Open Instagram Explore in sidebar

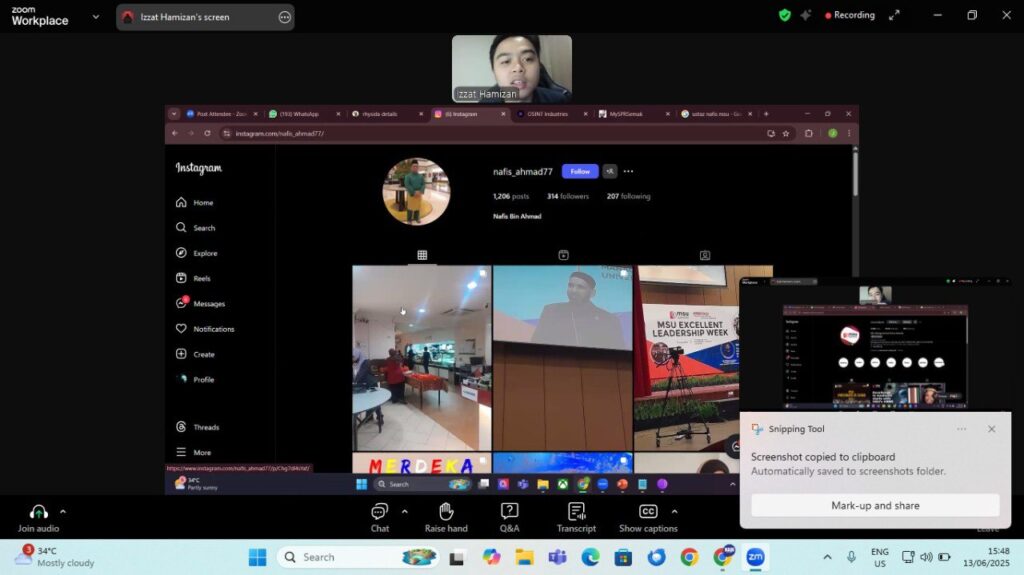pyautogui.click(x=197, y=253)
